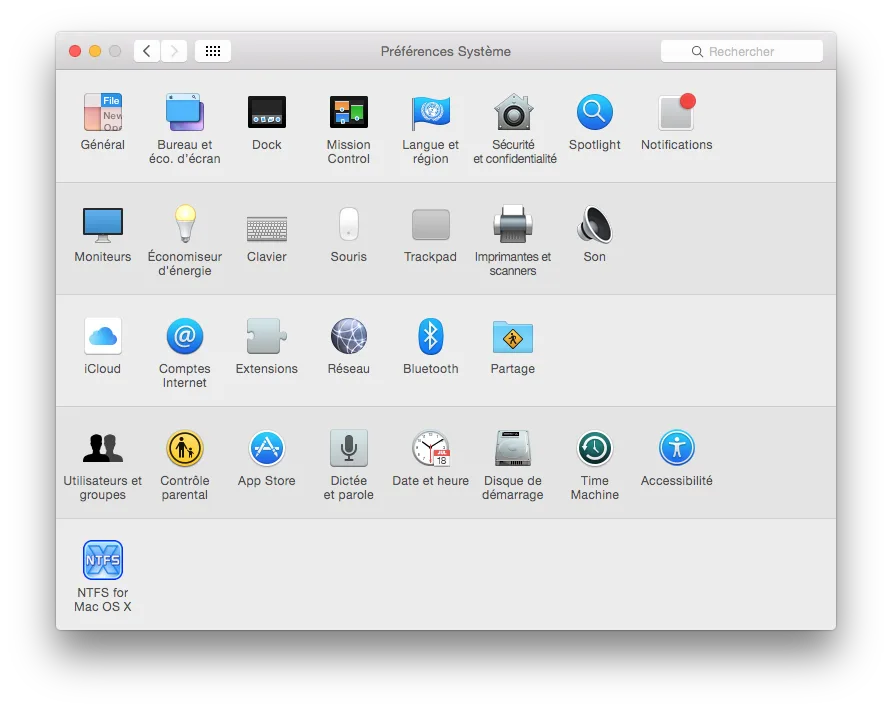
Task: Open the Son sound preferences
Action: [594, 224]
